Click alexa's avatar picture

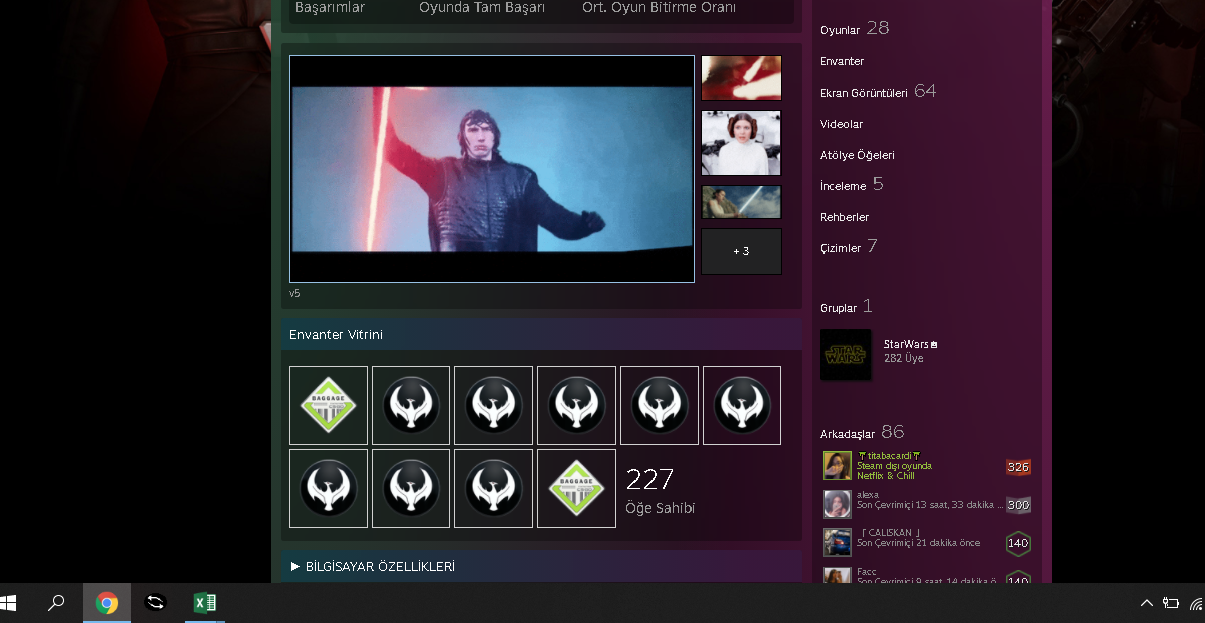pos(837,504)
